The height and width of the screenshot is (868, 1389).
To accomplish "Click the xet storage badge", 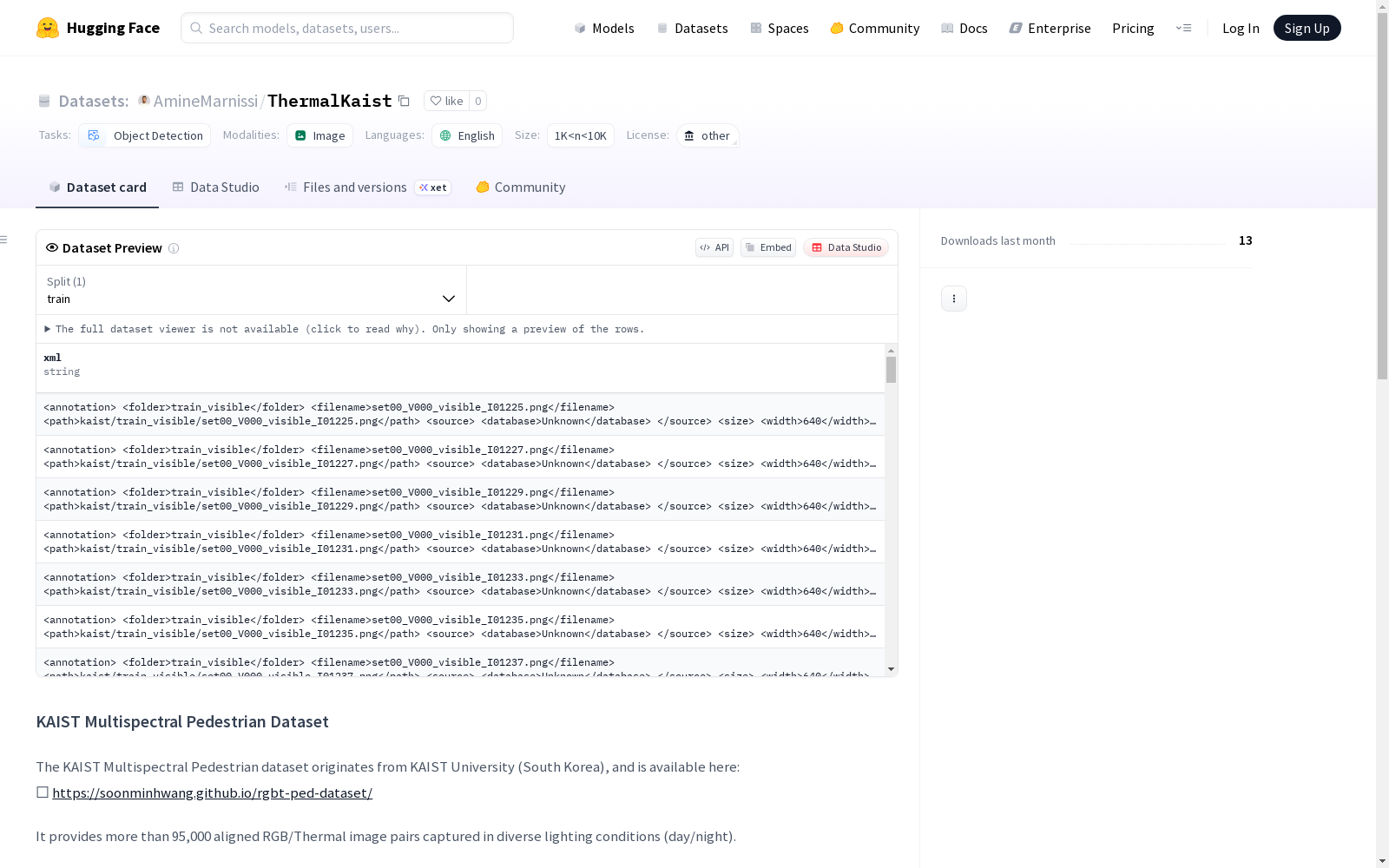I will coord(432,187).
